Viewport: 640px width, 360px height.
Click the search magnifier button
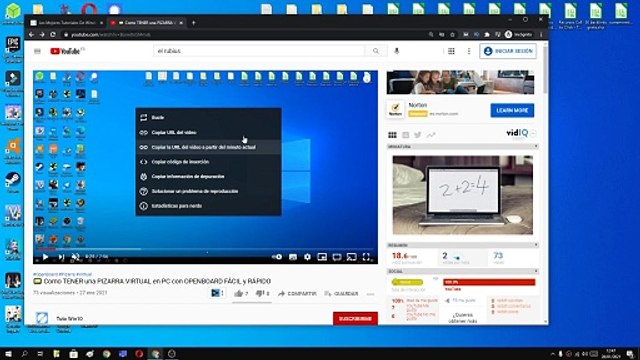click(376, 51)
